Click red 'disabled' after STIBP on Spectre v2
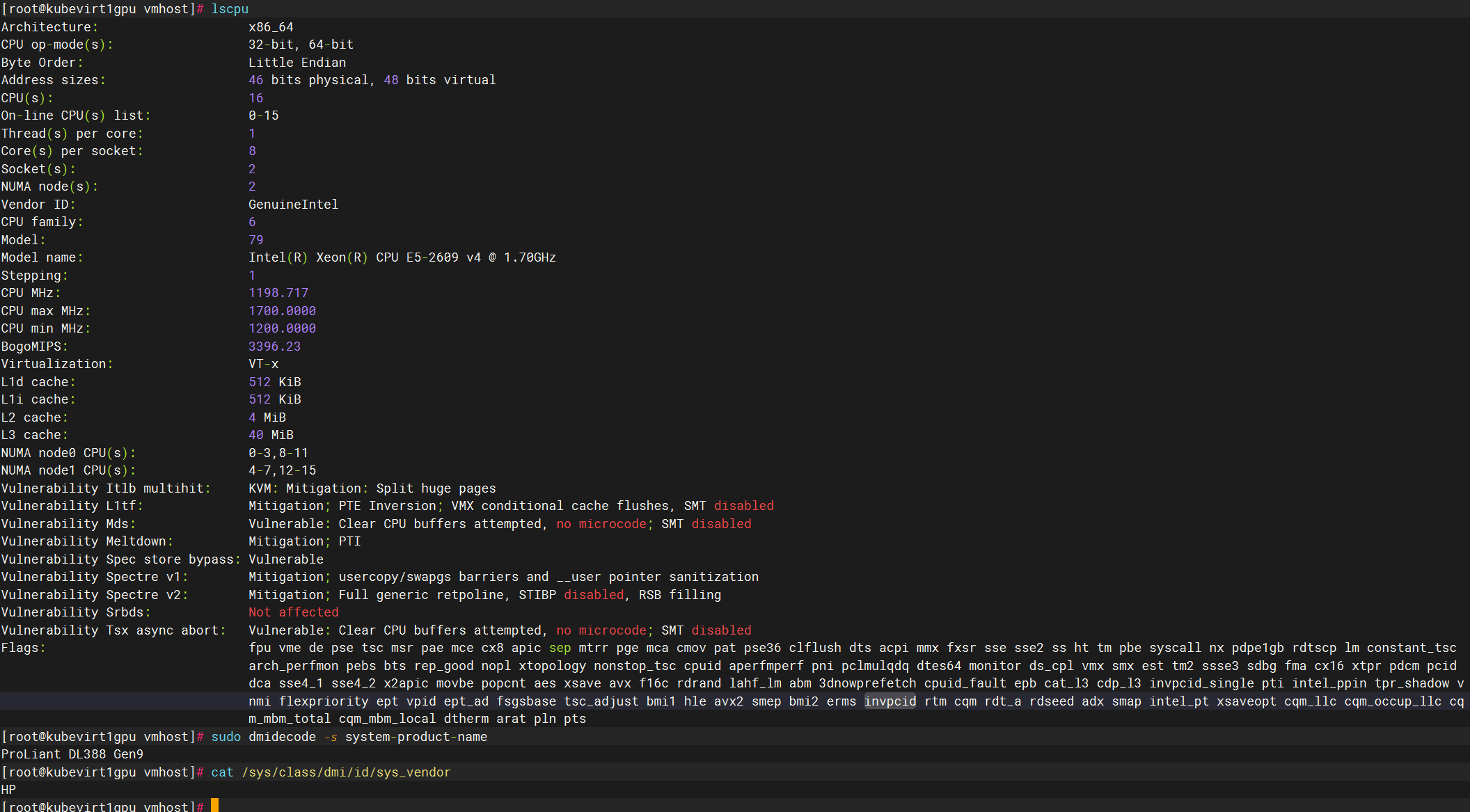 [594, 595]
